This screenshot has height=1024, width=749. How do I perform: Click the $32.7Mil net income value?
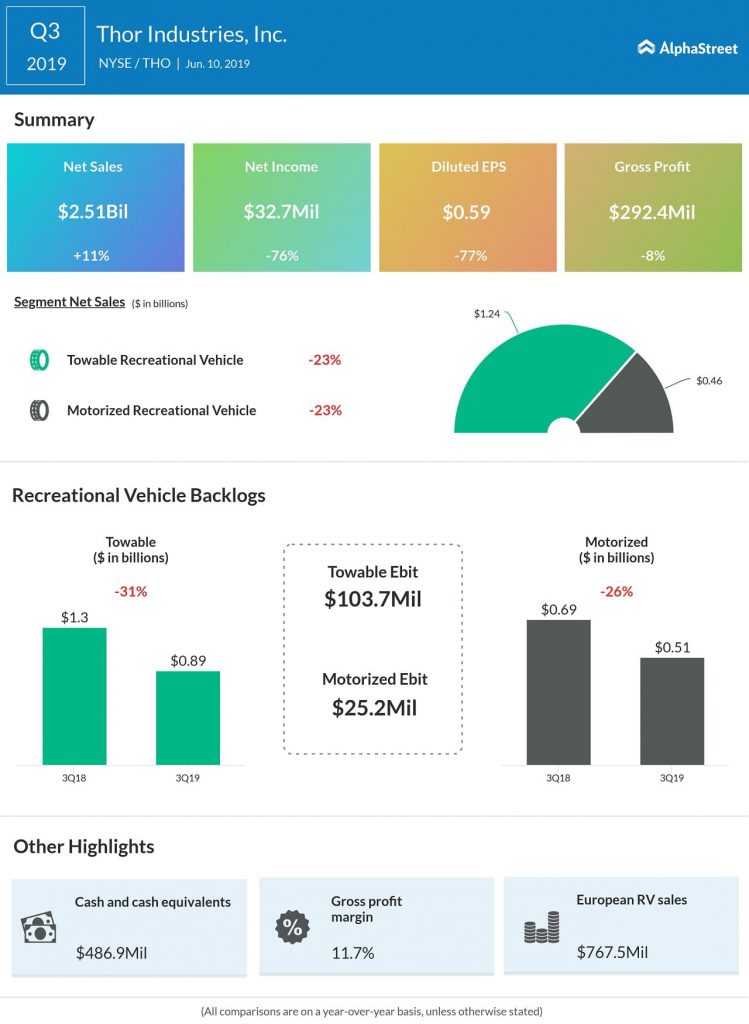(281, 212)
